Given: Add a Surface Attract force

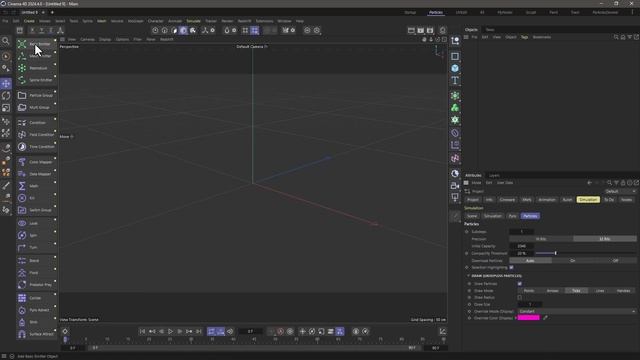Looking at the screenshot, I should [36, 334].
